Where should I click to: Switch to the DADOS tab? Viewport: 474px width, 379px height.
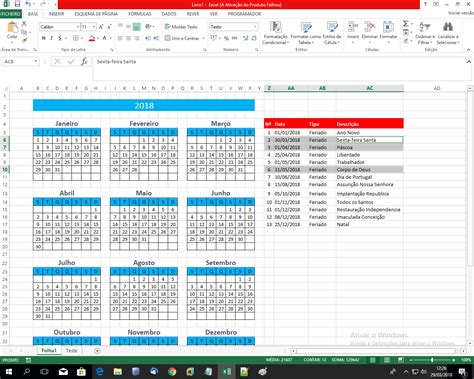169,14
